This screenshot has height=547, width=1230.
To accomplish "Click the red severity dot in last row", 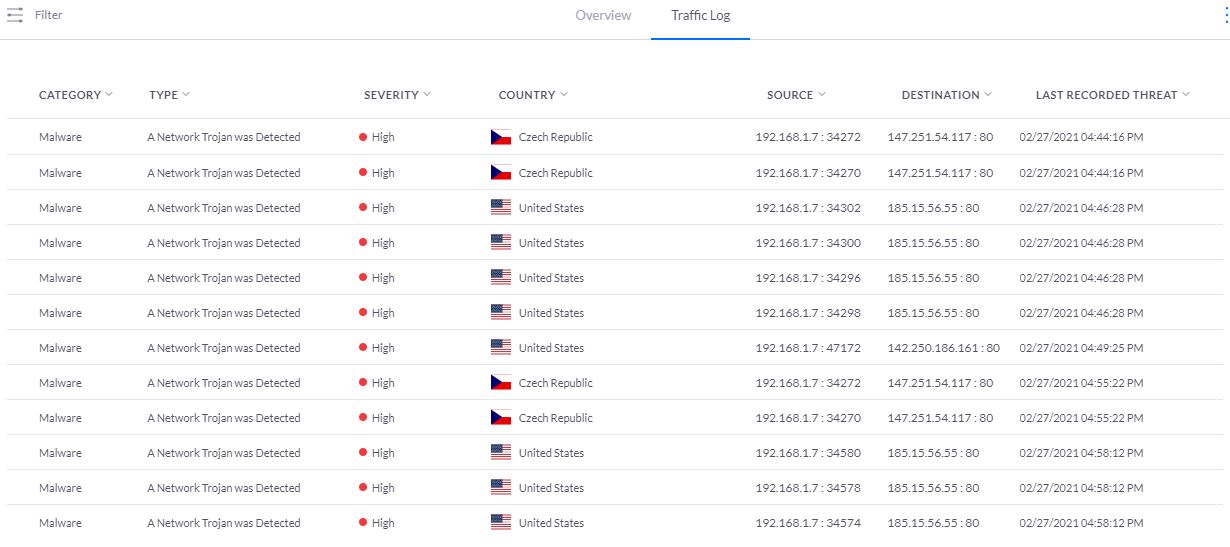I will click(x=363, y=523).
